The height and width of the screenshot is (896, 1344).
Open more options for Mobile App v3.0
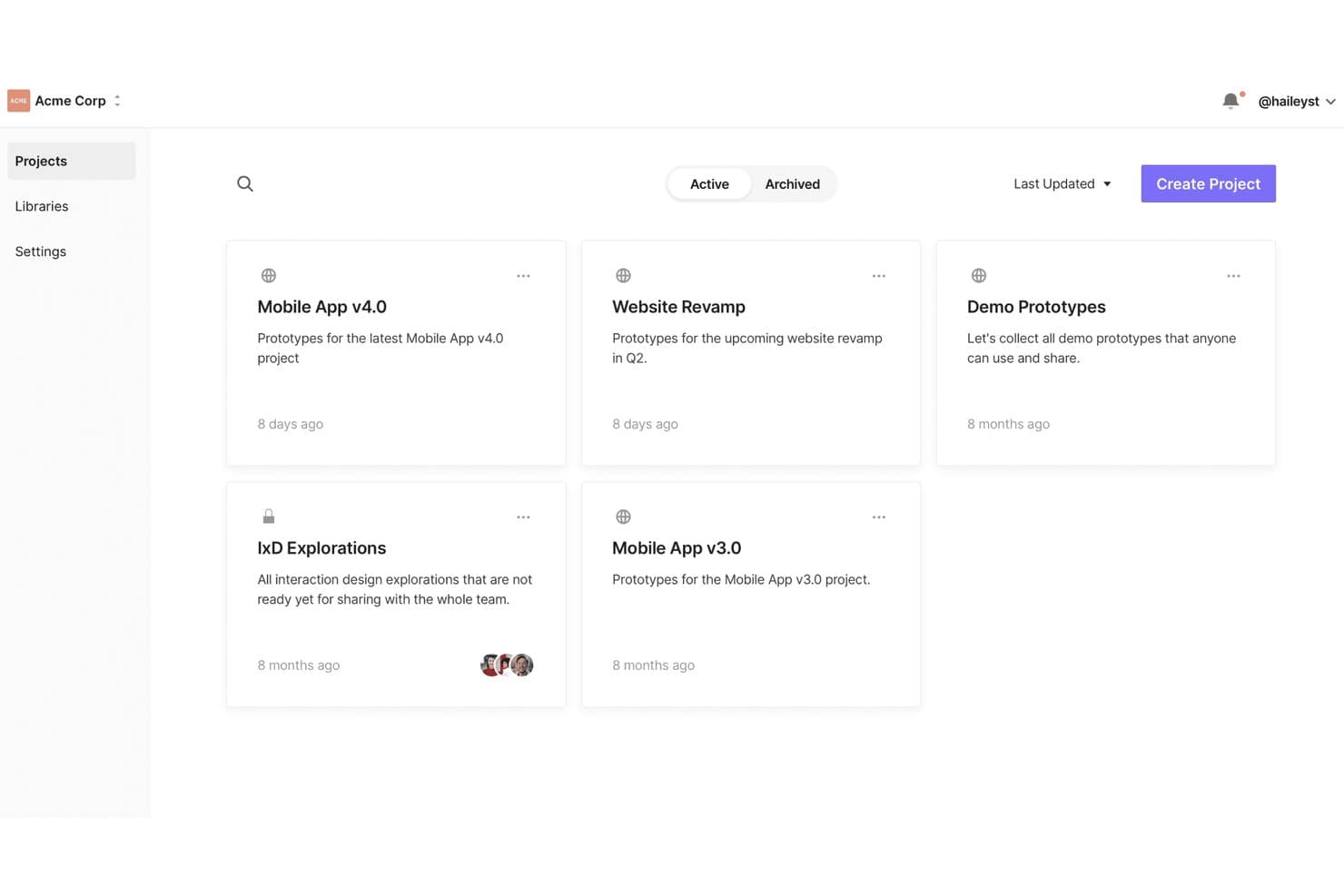click(878, 517)
